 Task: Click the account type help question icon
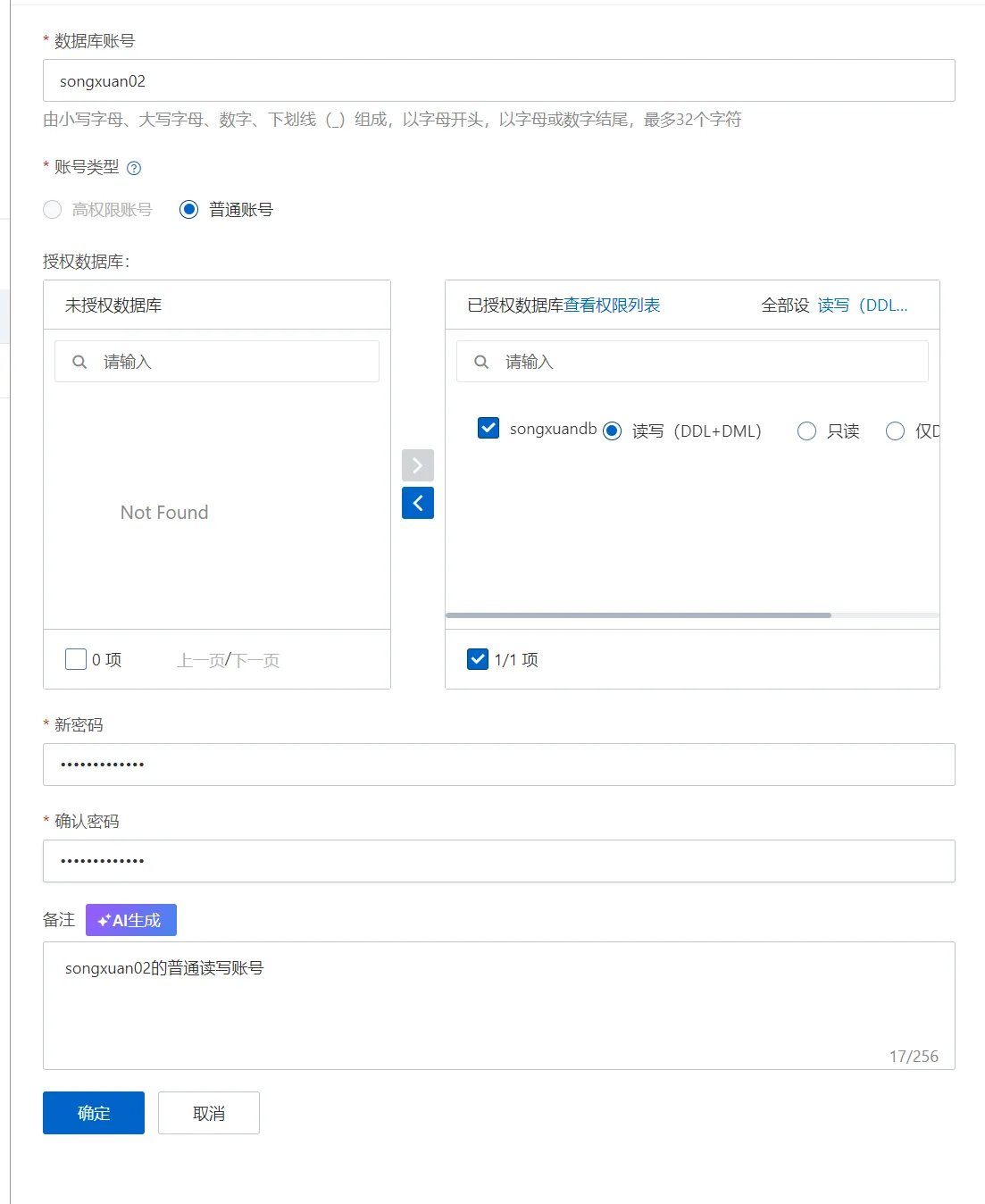(x=134, y=168)
